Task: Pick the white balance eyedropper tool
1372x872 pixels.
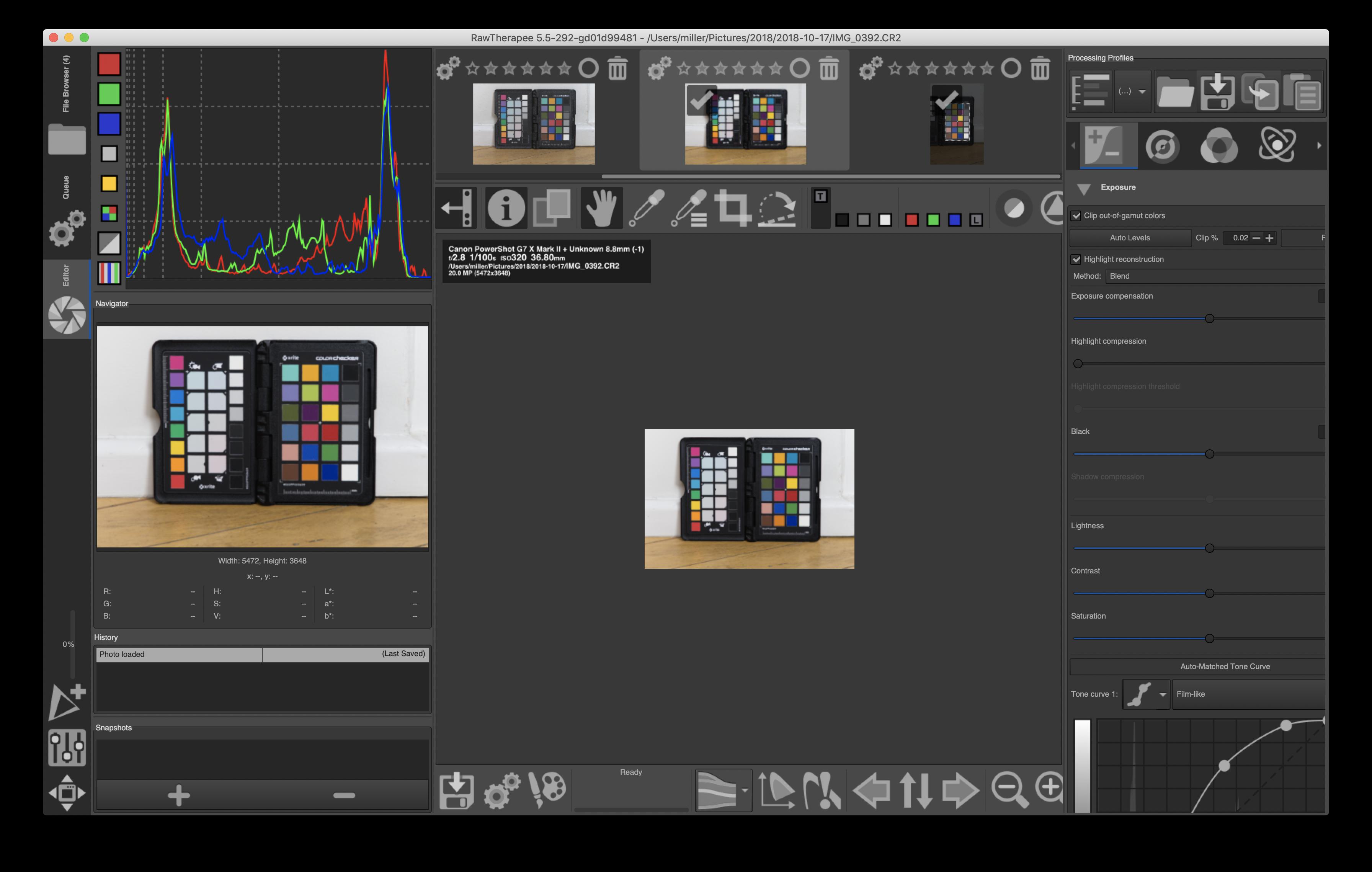Action: 647,208
